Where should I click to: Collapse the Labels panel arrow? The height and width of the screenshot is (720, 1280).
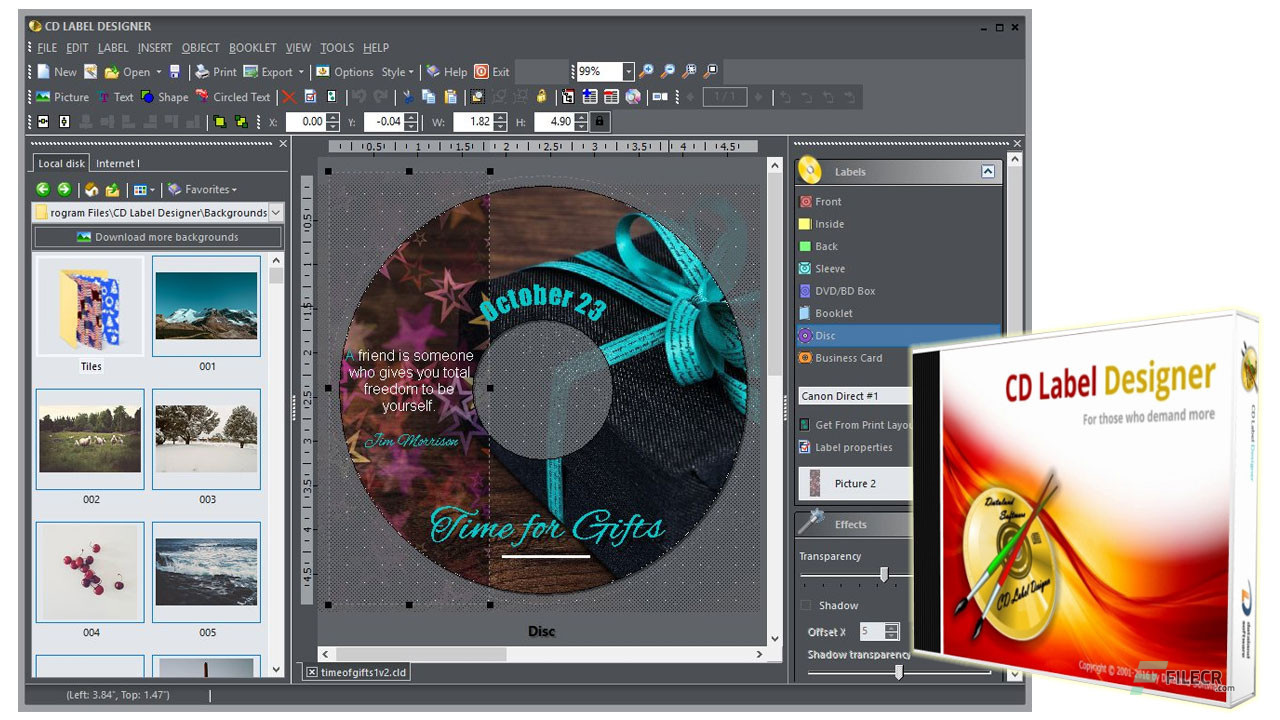point(988,172)
